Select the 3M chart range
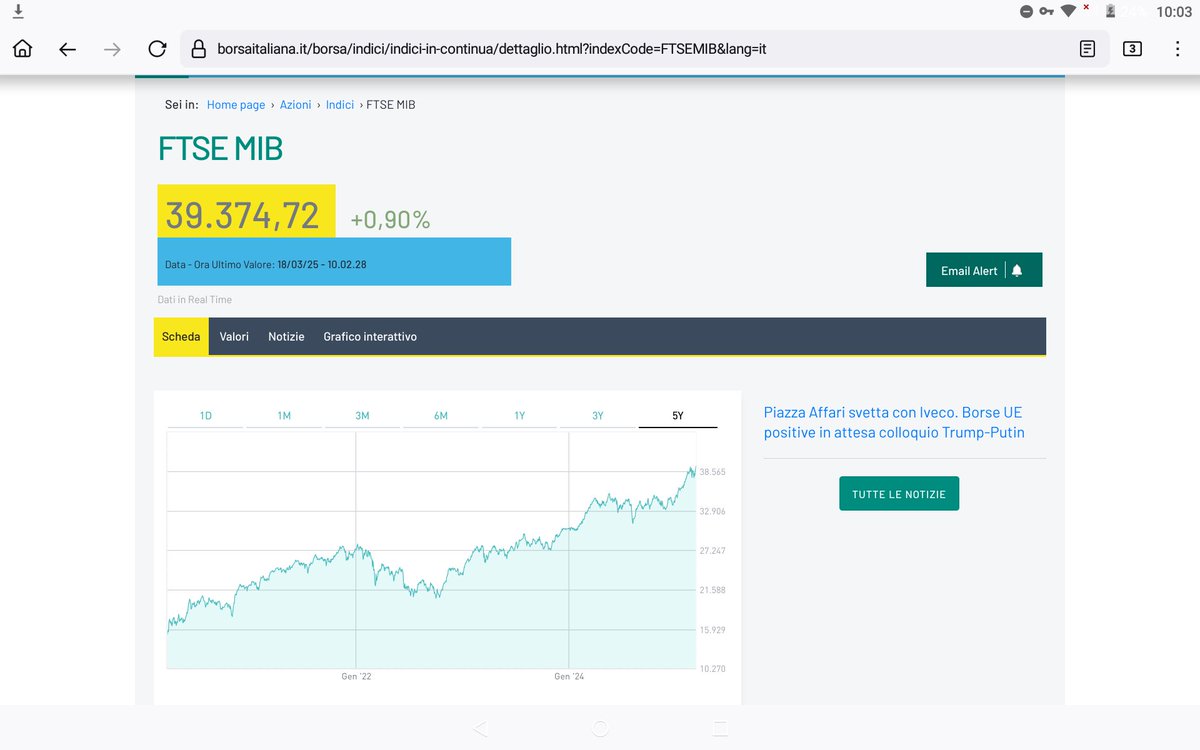The height and width of the screenshot is (750, 1200). tap(362, 415)
